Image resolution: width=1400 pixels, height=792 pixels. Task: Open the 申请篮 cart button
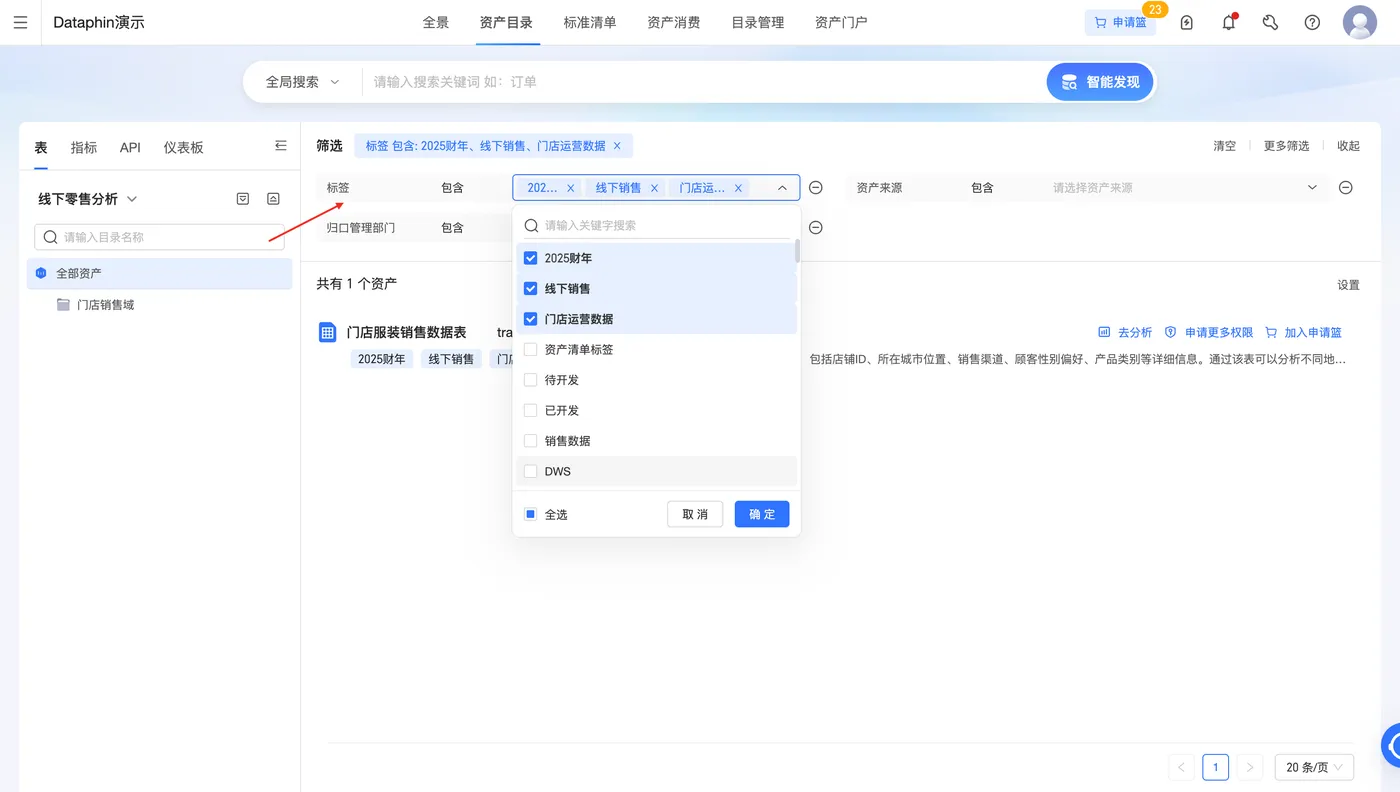tap(1120, 22)
